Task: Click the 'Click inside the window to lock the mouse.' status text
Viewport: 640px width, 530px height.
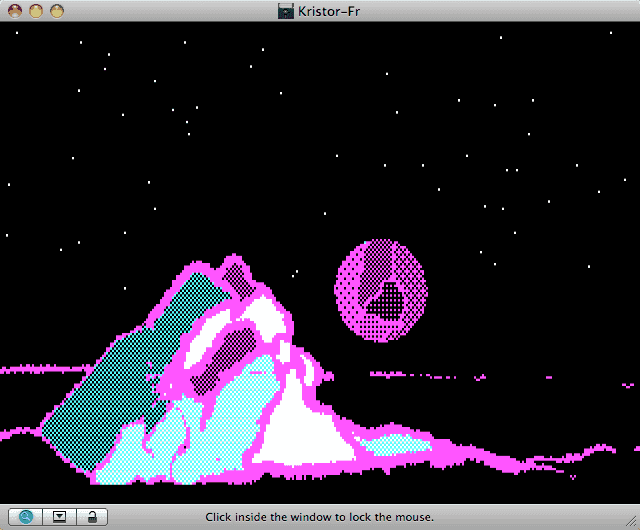Action: tap(319, 517)
